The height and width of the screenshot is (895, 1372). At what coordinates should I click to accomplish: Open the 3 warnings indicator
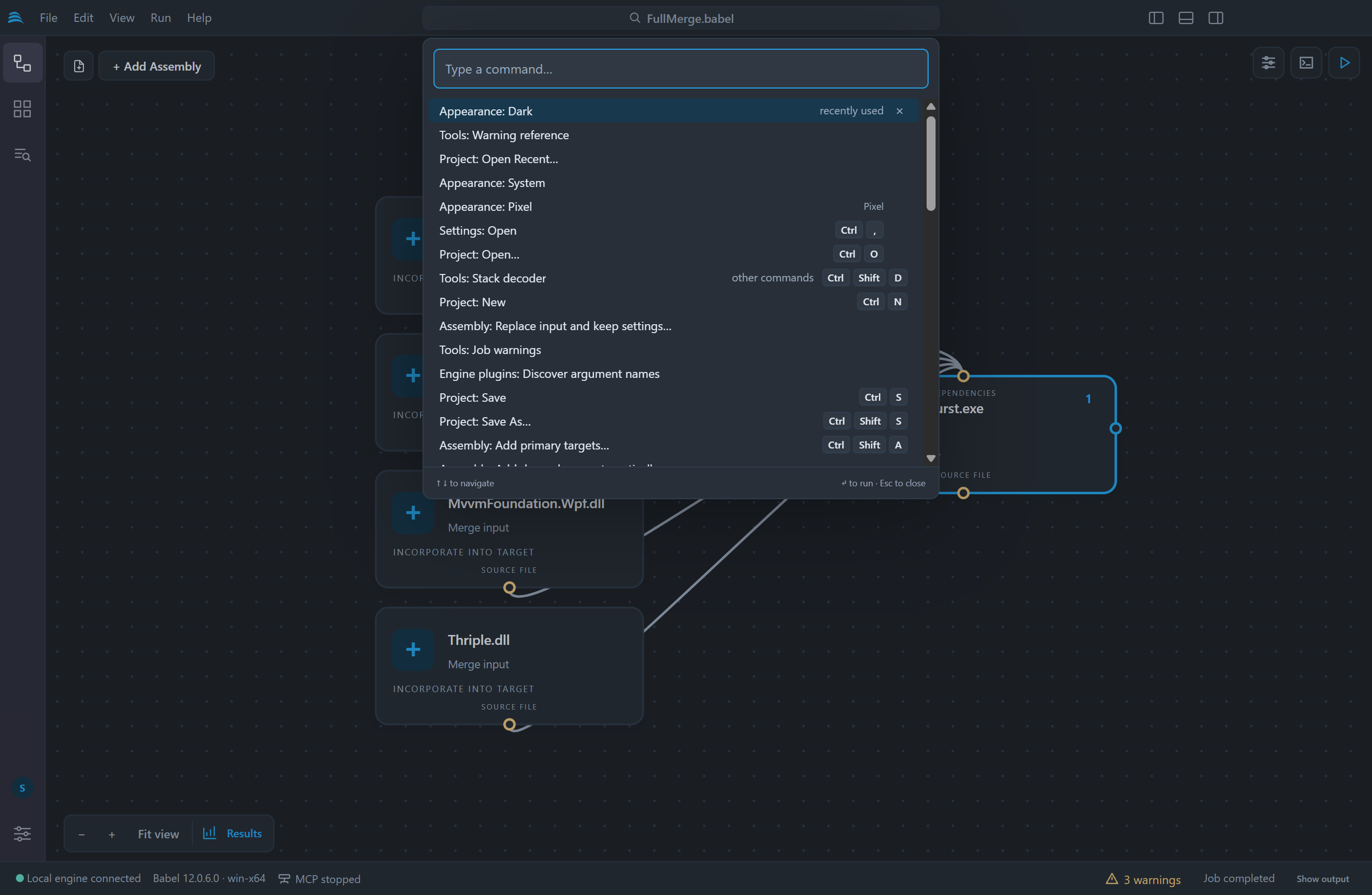(1144, 879)
